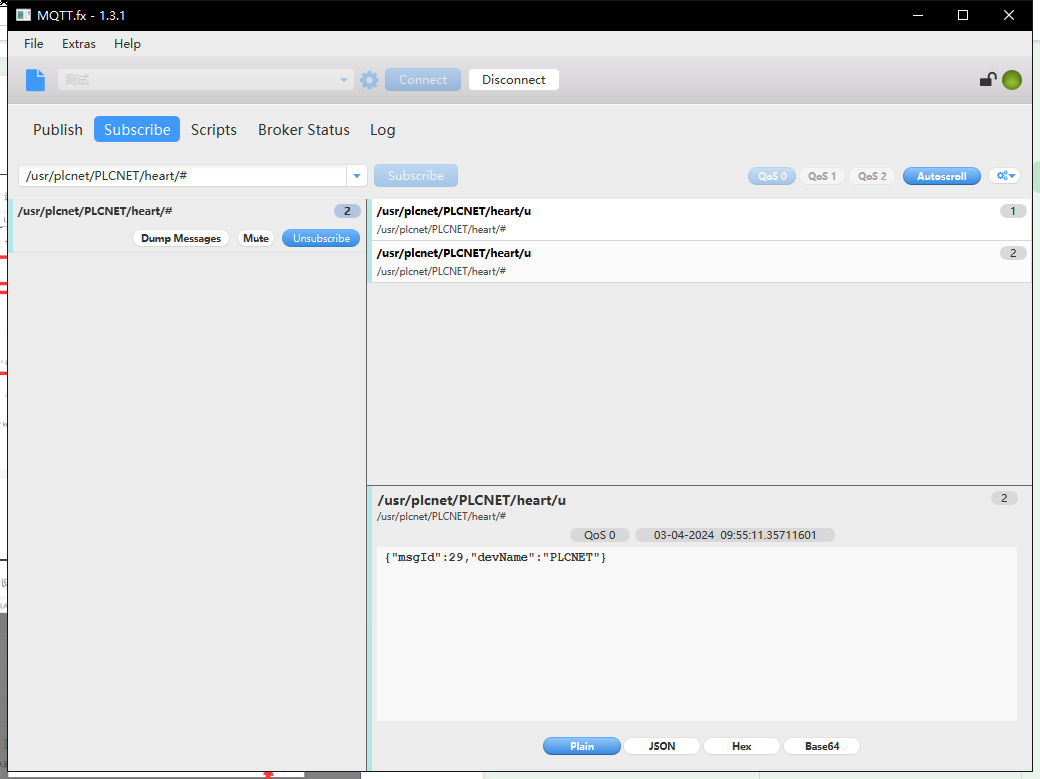
Task: Click the topic filter input field
Action: tap(182, 176)
